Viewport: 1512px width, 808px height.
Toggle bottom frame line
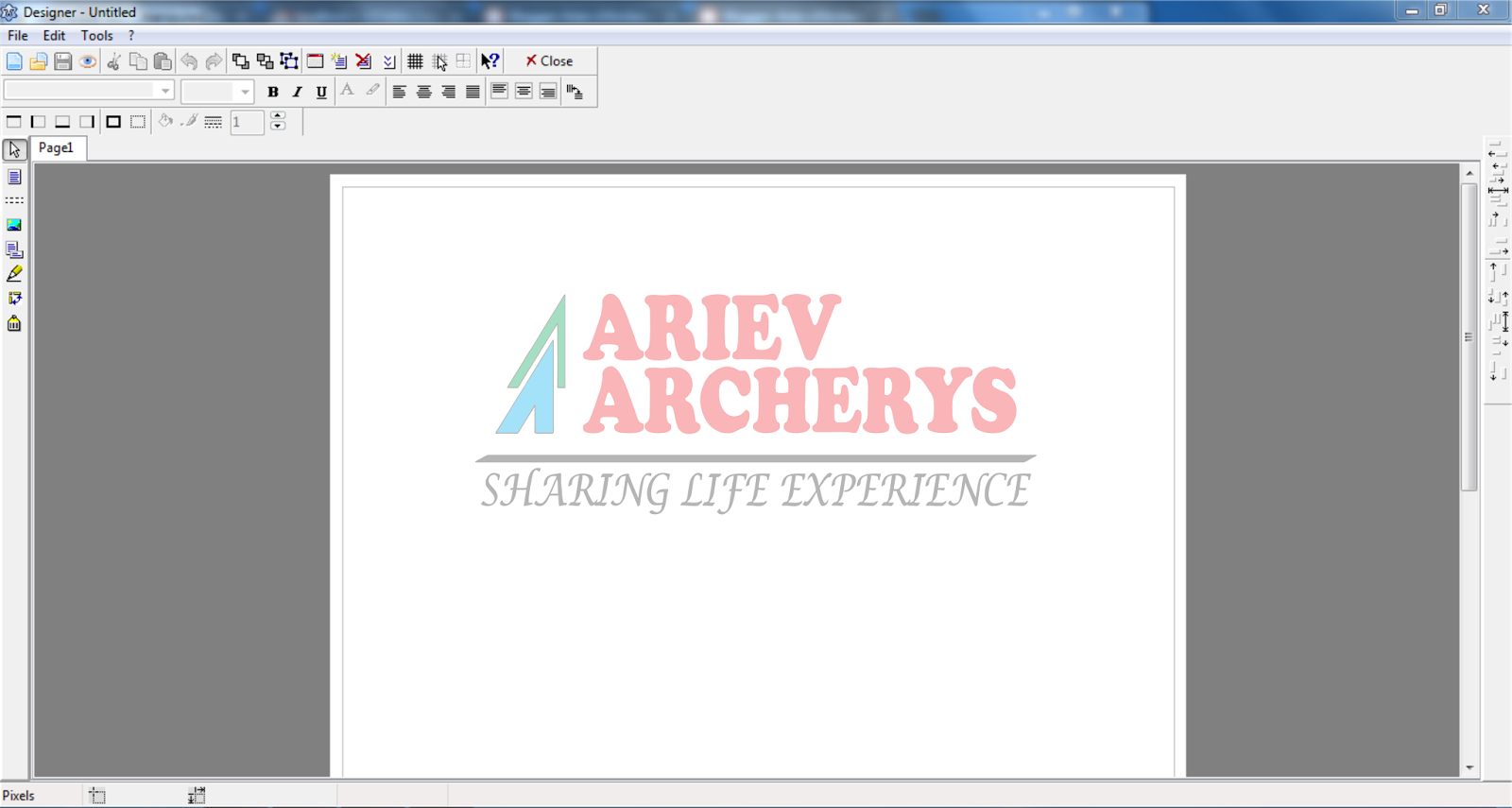(63, 122)
